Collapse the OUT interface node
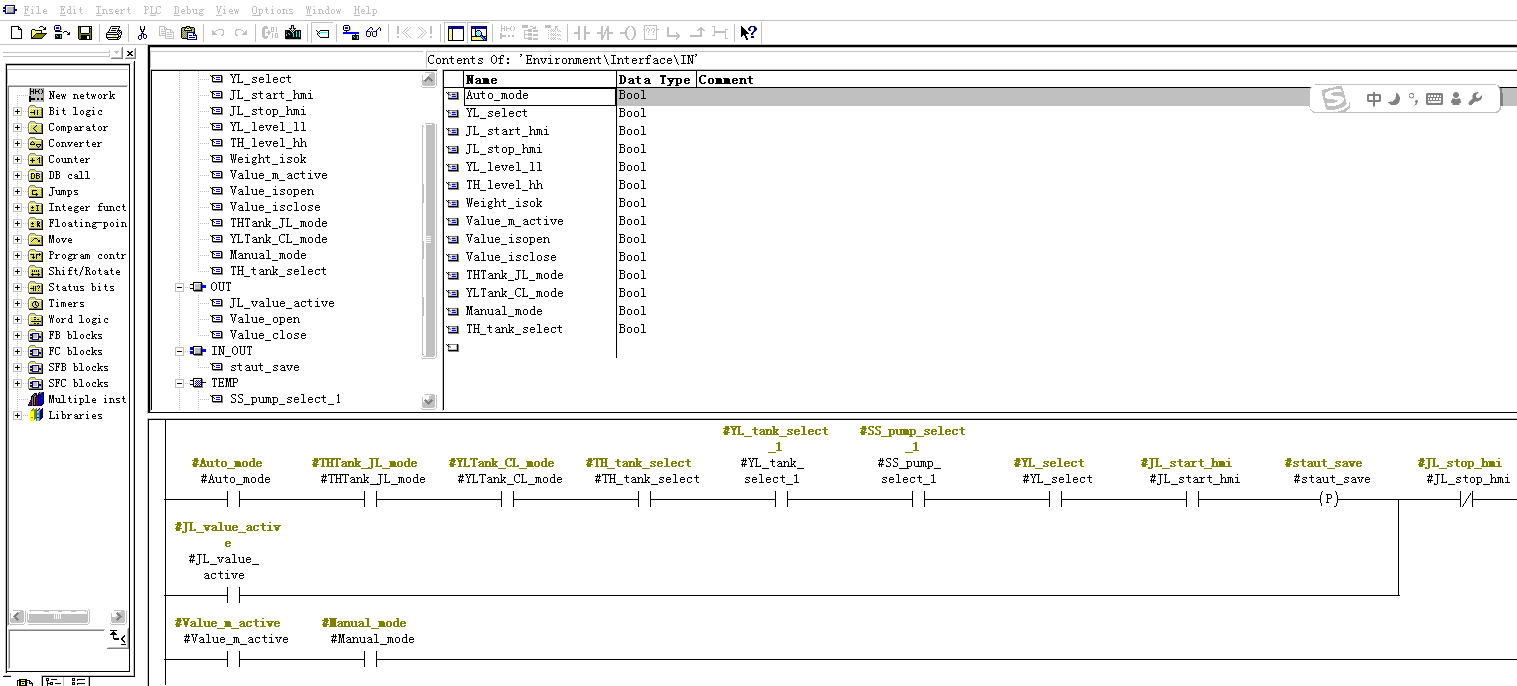The image size is (1517, 686). click(x=180, y=287)
